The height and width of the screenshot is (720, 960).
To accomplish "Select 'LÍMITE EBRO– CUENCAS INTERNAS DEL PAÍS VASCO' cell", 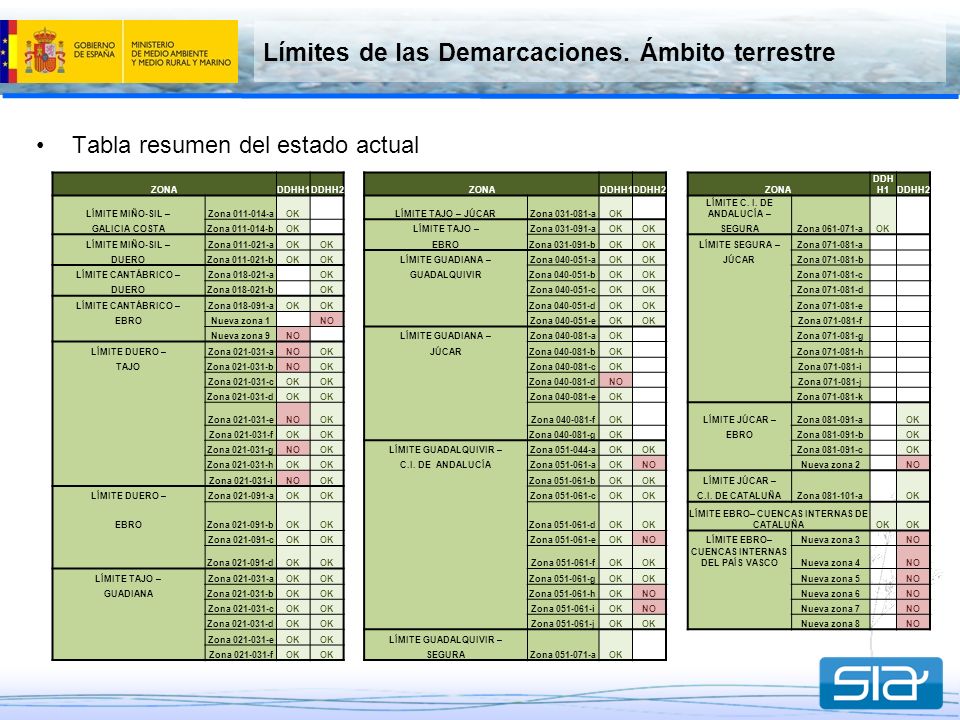I will pyautogui.click(x=740, y=580).
